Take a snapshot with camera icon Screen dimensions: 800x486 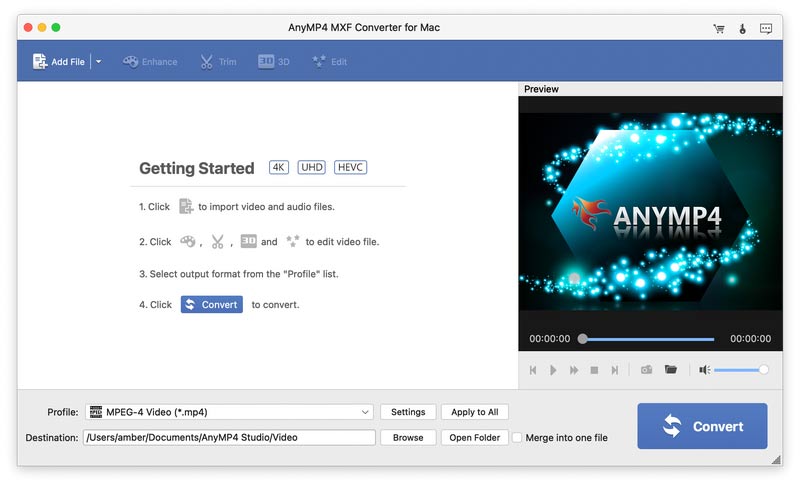[x=646, y=370]
